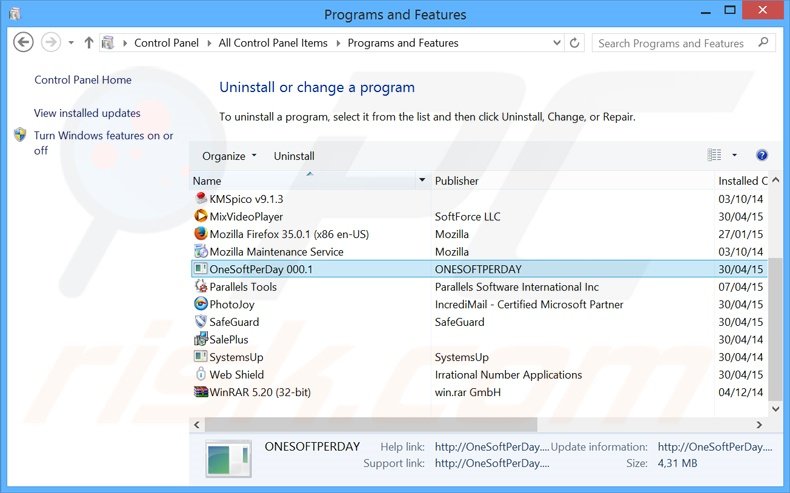Open Turn Windows features on or off
Screen dimensions: 790x493
coord(103,143)
